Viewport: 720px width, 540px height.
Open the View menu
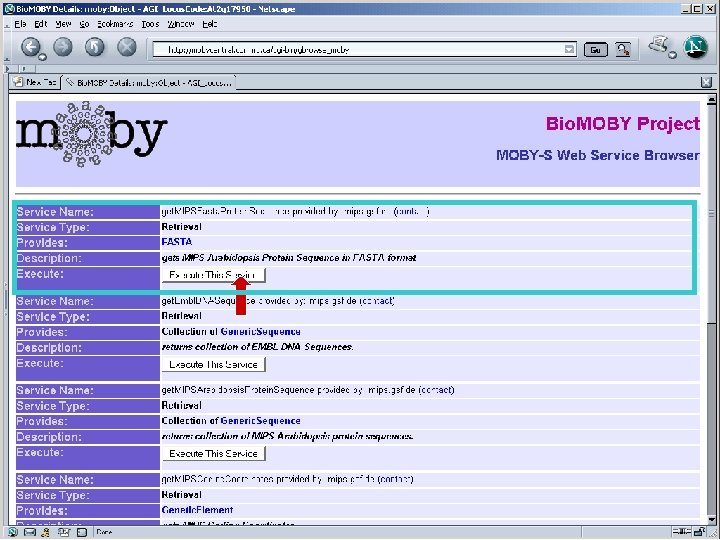coord(63,24)
